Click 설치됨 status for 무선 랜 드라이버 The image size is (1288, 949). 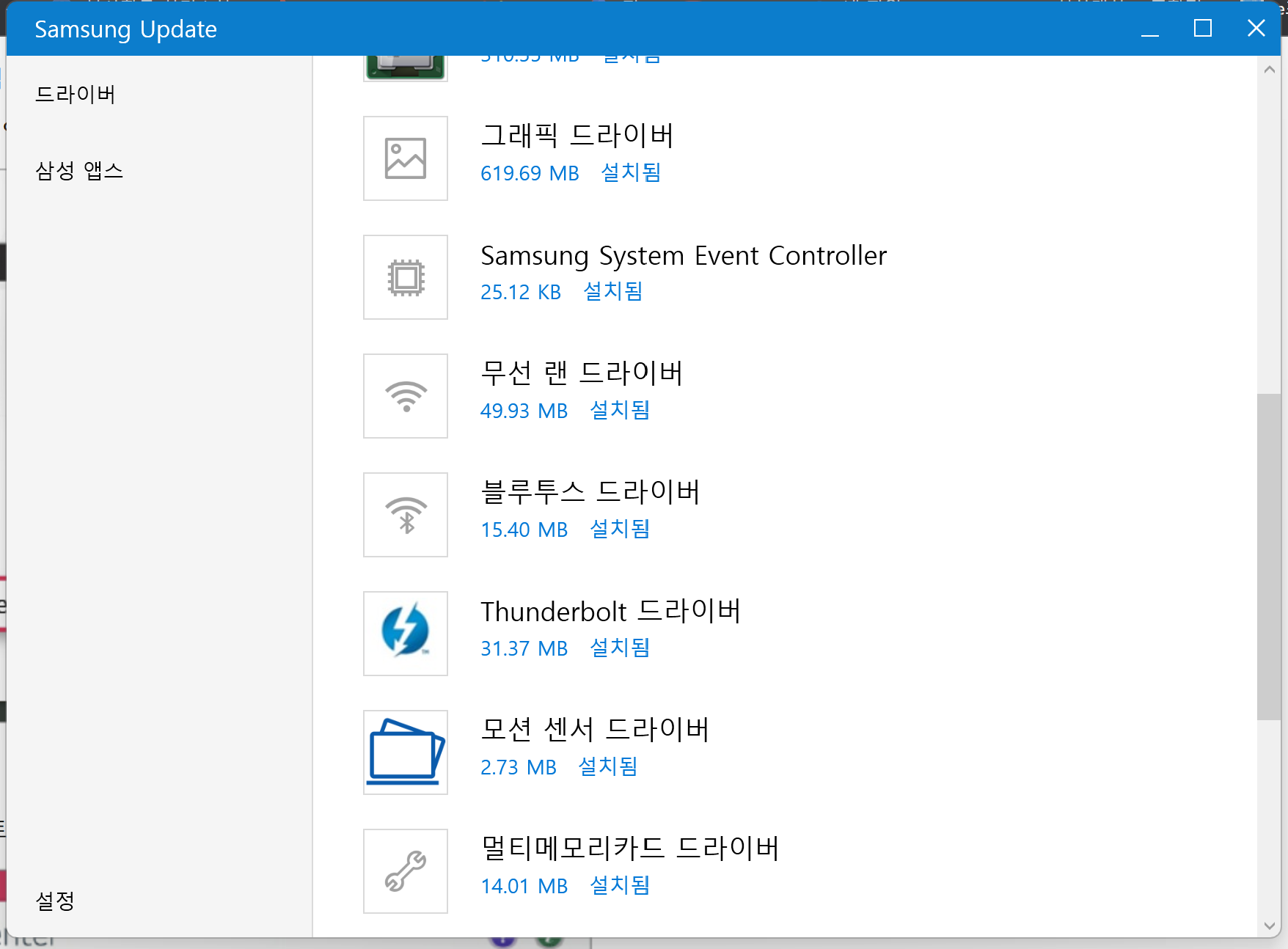tap(620, 410)
